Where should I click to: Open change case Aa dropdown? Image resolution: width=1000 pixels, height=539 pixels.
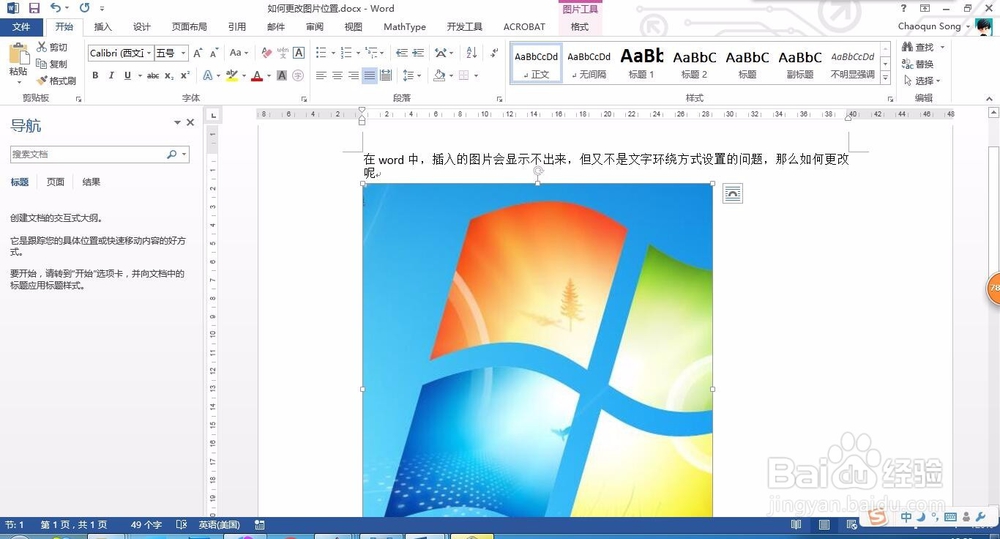[239, 53]
